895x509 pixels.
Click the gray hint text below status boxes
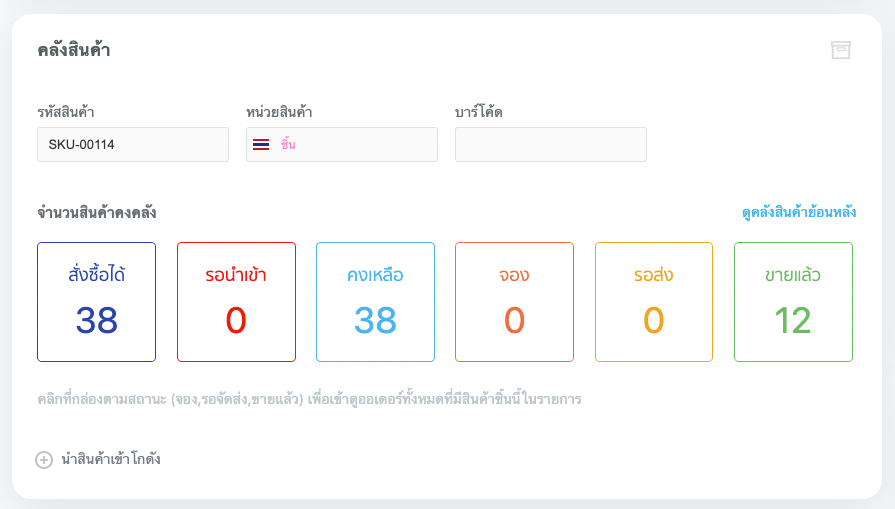310,400
